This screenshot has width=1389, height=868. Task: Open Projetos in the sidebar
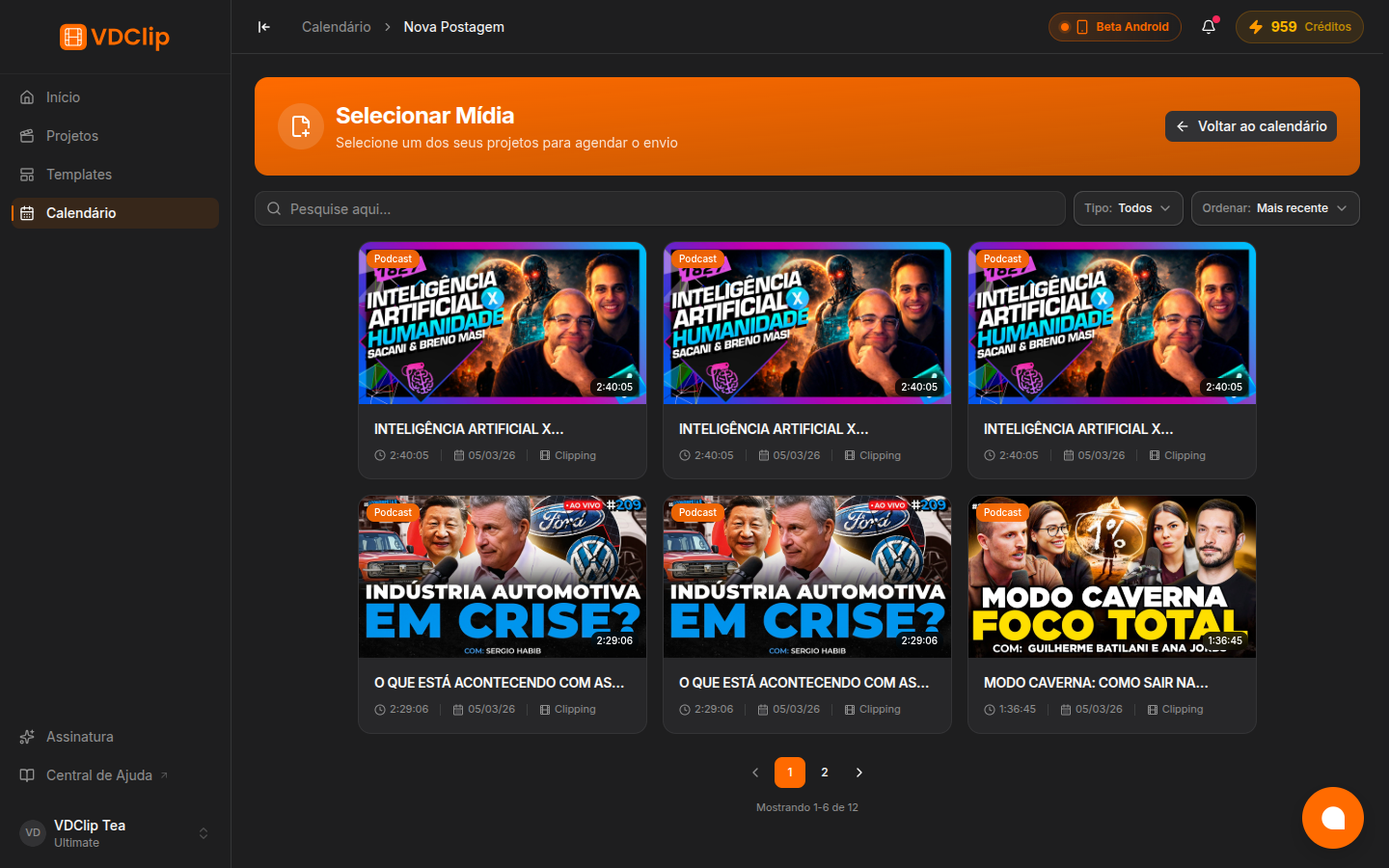click(115, 136)
